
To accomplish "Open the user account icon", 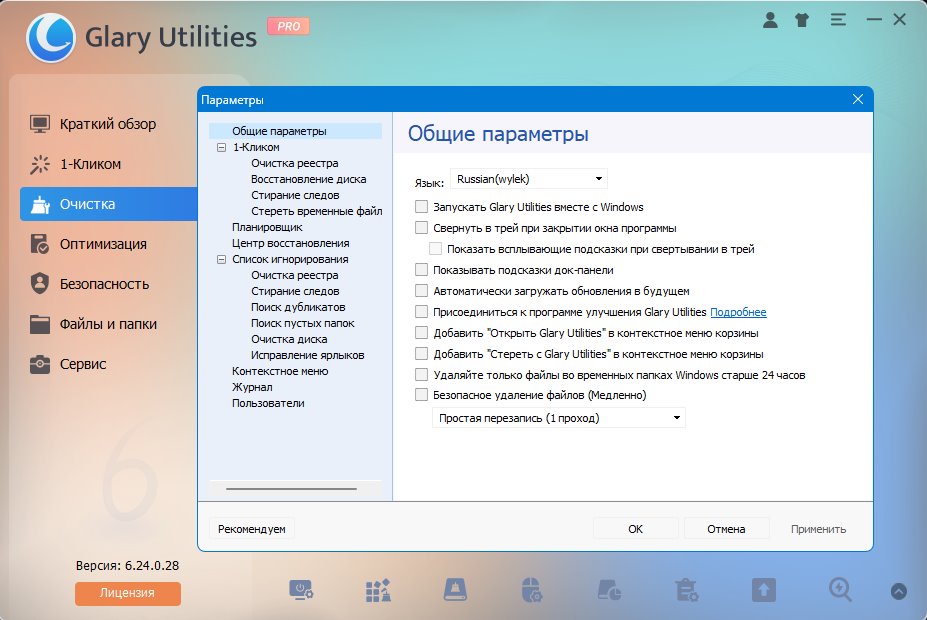I will click(770, 20).
